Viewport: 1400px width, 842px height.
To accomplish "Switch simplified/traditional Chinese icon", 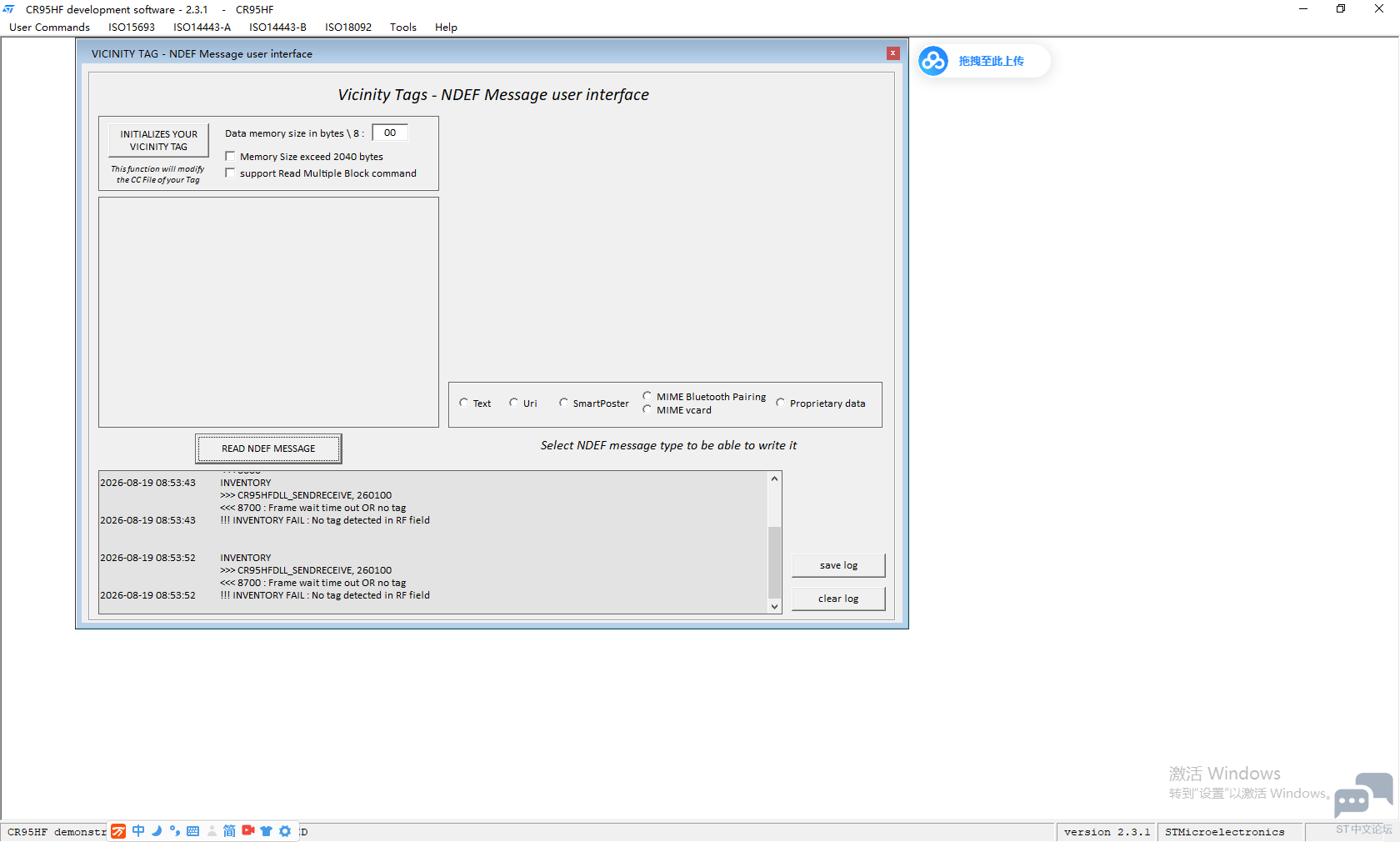I will pos(229,831).
